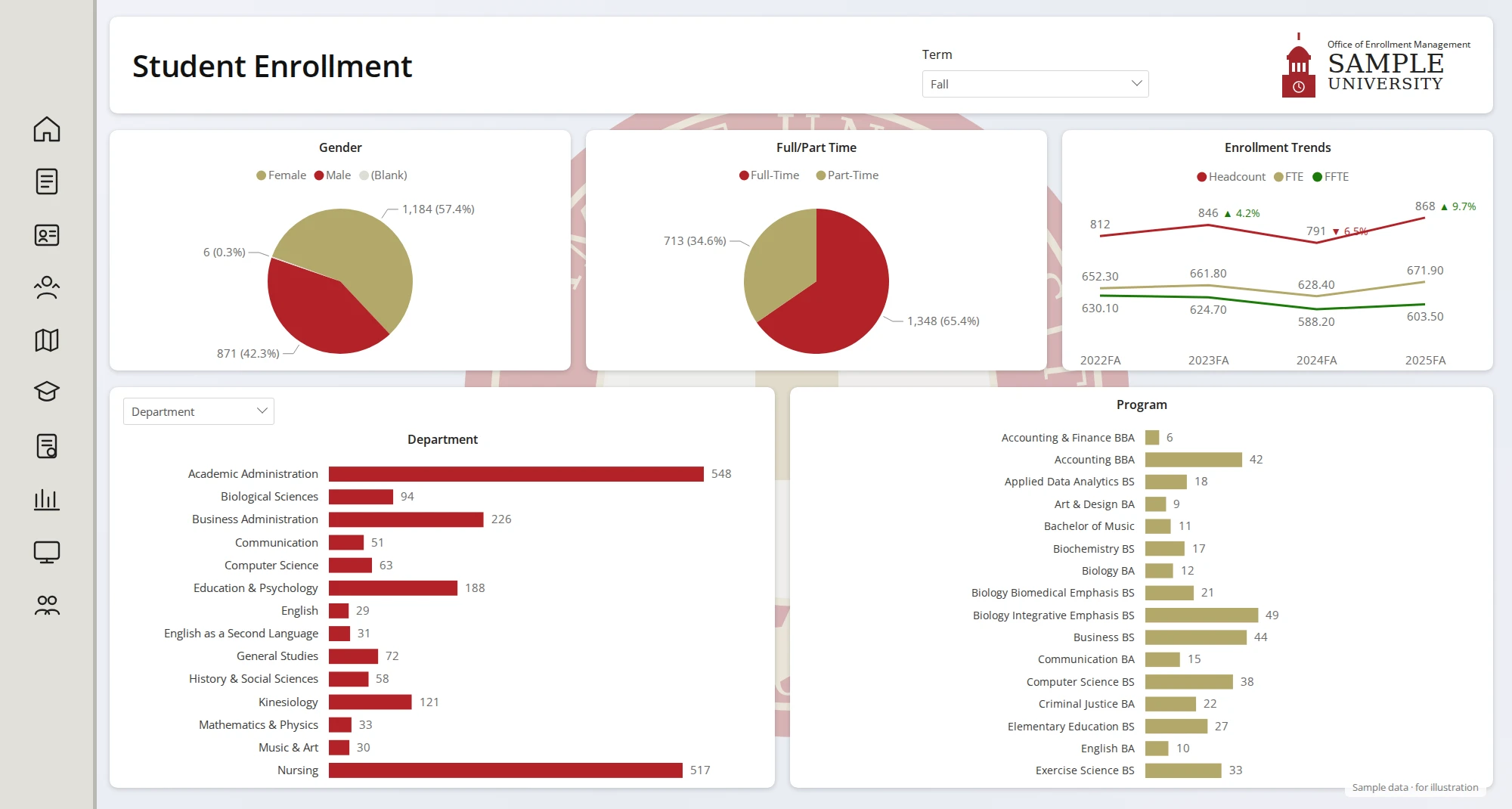1512x809 pixels.
Task: Click the 2024FA axis label
Action: point(1316,361)
